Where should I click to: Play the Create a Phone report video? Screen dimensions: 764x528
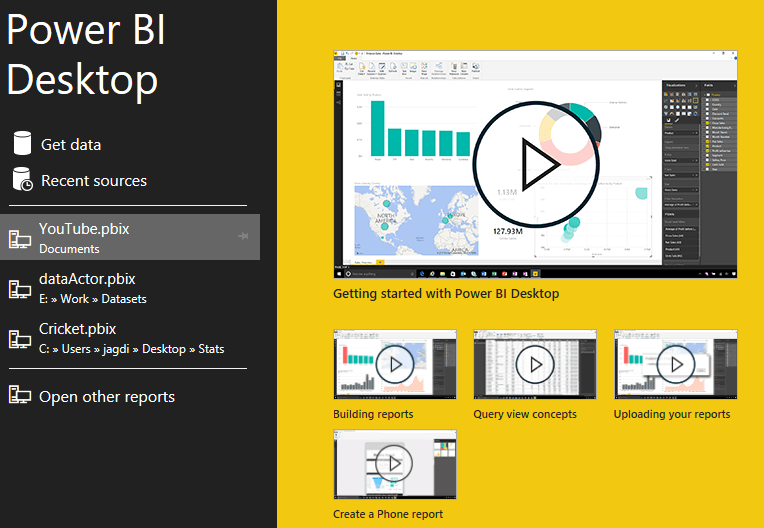pyautogui.click(x=395, y=464)
